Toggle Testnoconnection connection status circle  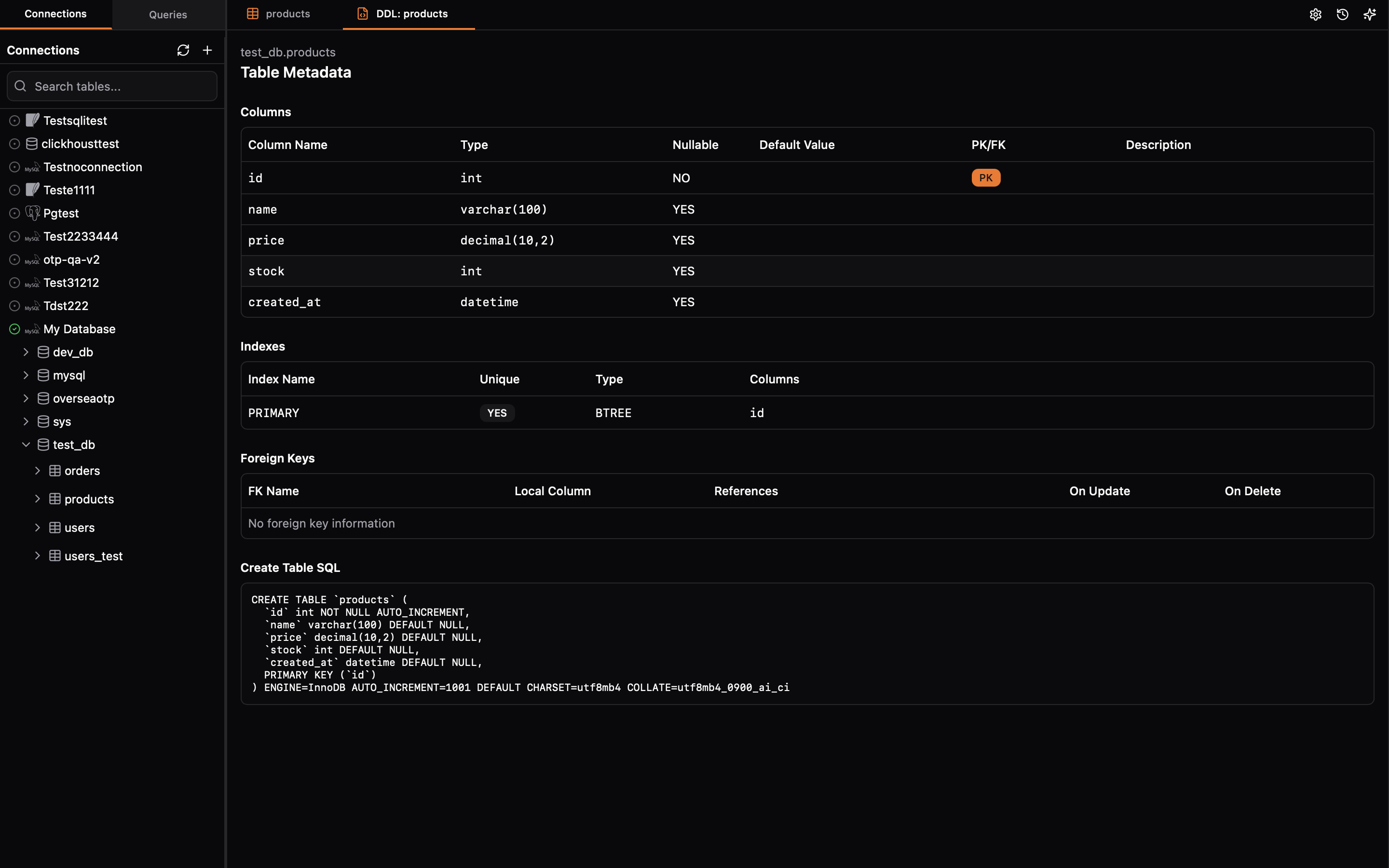point(15,167)
